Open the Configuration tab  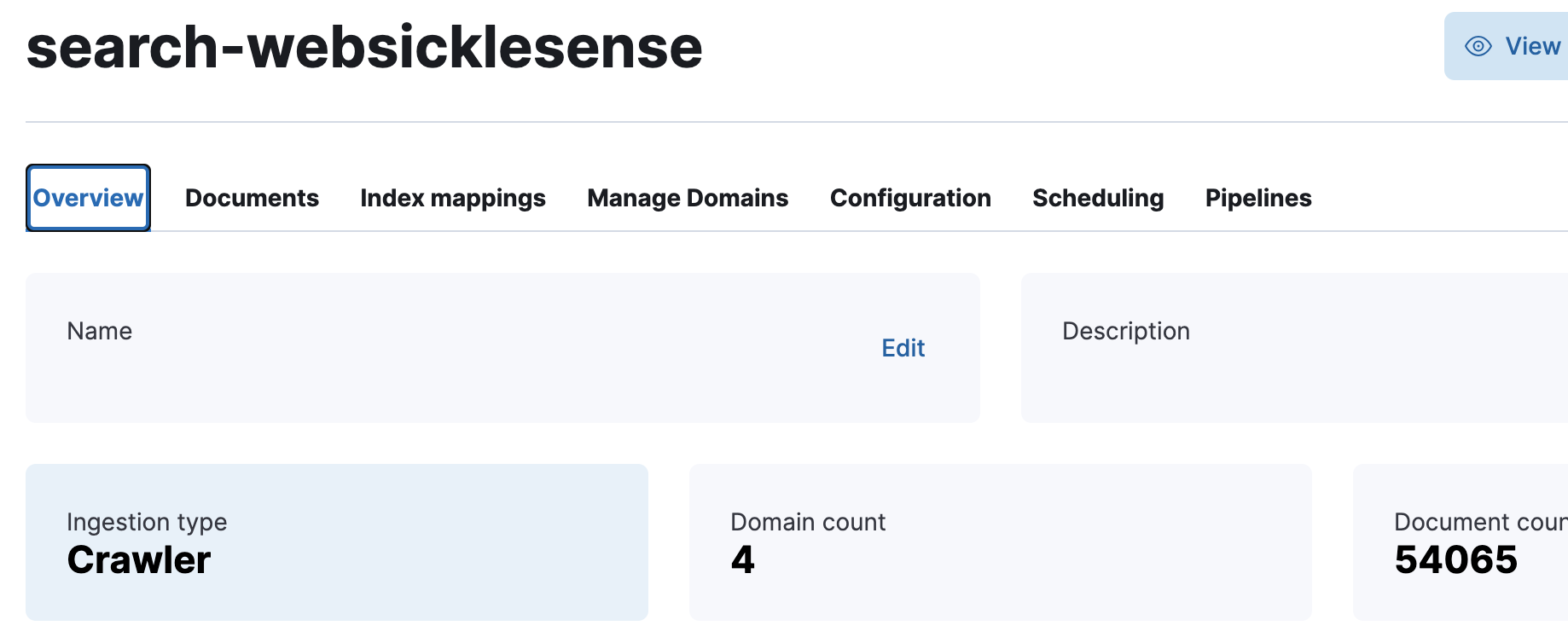pos(910,198)
